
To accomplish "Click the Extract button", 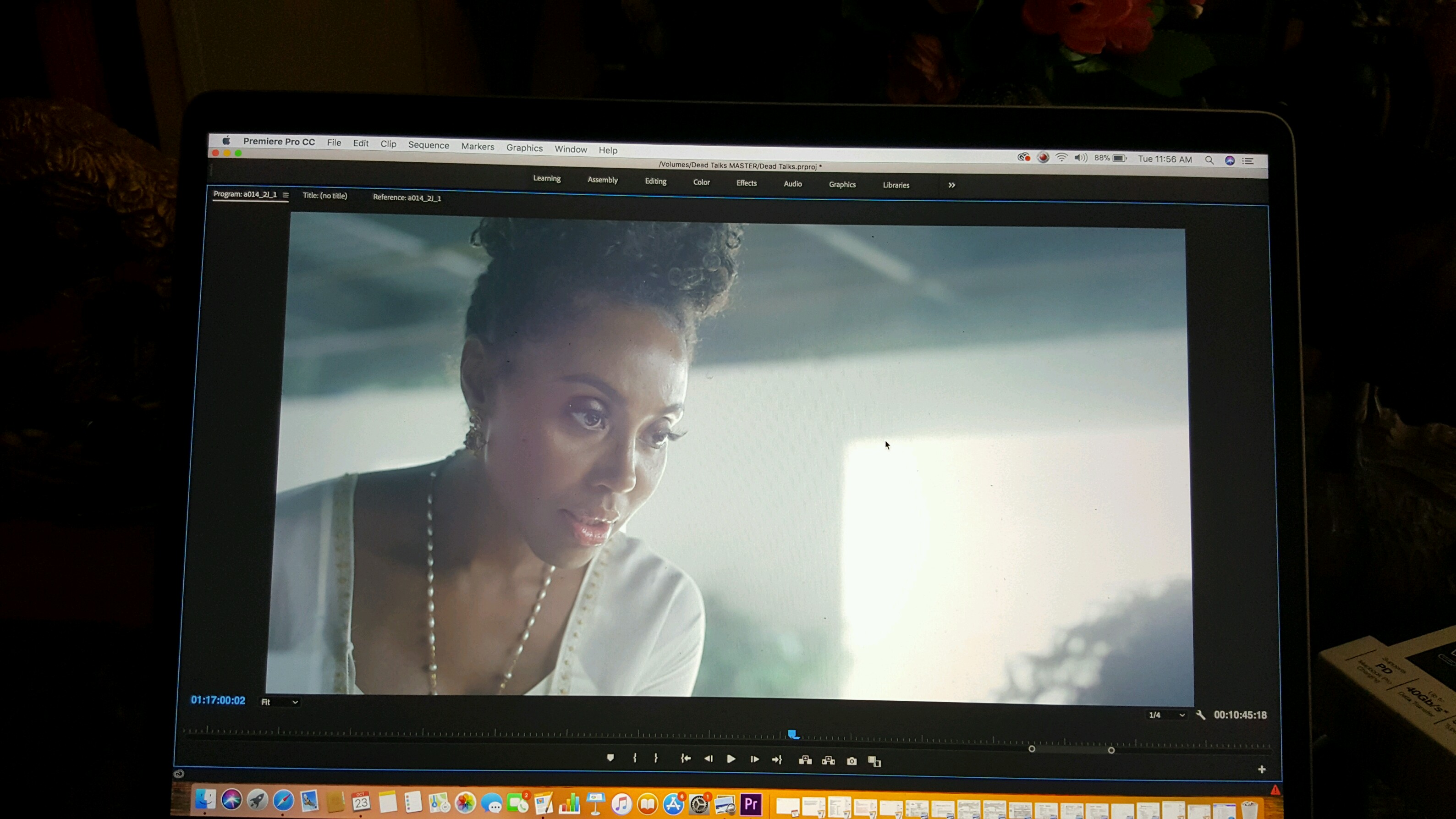I will [829, 761].
